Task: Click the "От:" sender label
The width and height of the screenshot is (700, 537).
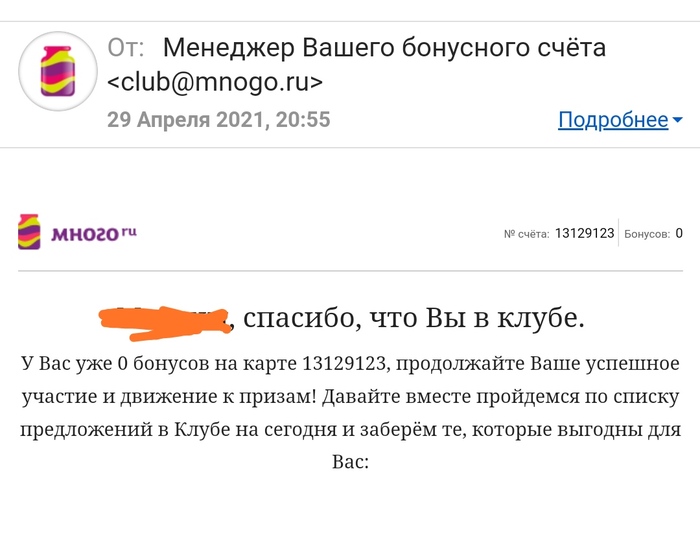Action: tap(126, 47)
